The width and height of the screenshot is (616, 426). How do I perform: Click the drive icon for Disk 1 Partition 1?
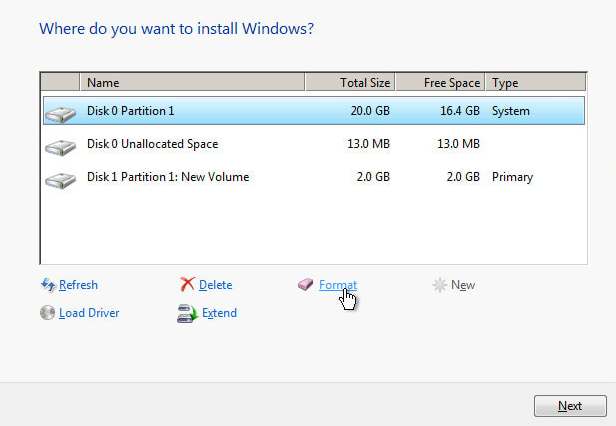[x=60, y=180]
